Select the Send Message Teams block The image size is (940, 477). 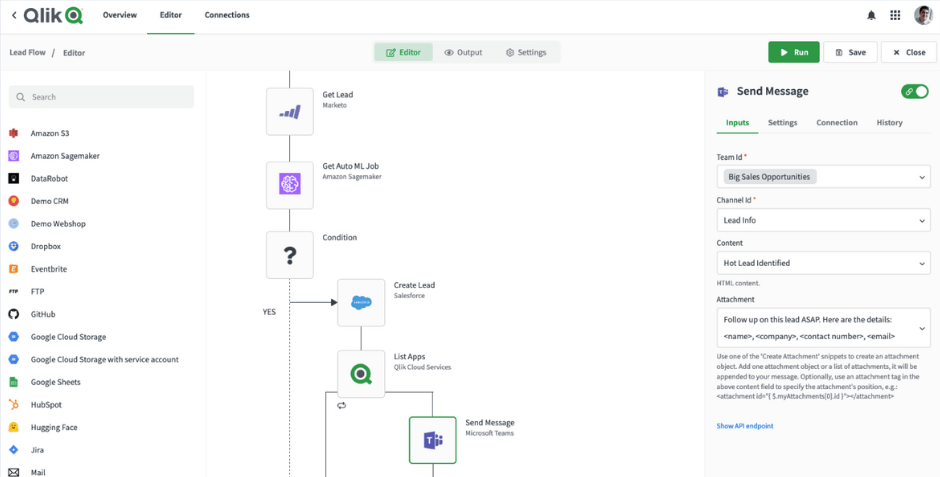click(433, 440)
